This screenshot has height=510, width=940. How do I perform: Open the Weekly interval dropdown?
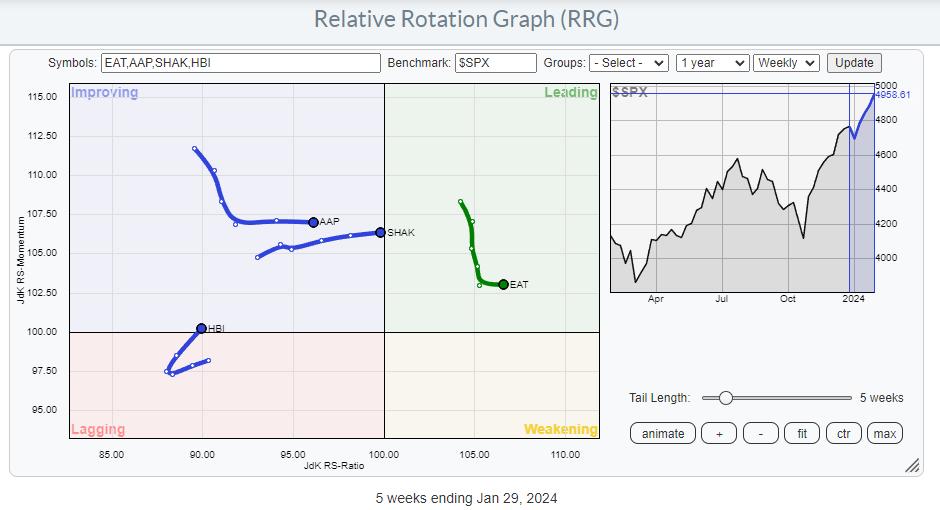tap(786, 63)
